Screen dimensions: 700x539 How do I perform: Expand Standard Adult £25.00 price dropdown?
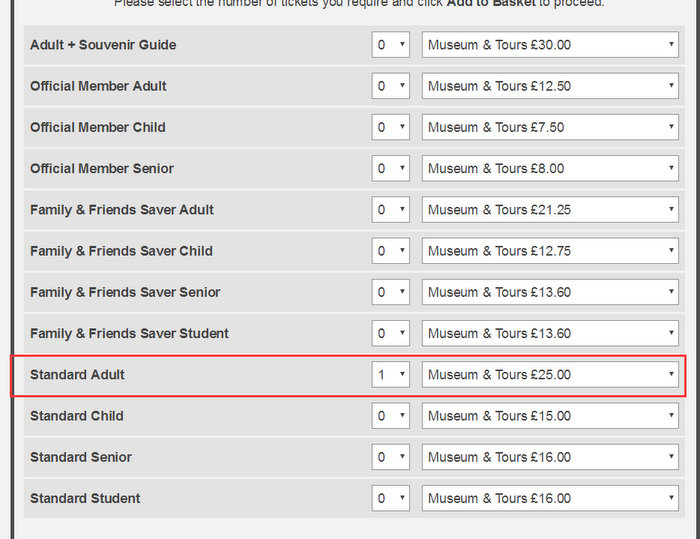pos(550,375)
